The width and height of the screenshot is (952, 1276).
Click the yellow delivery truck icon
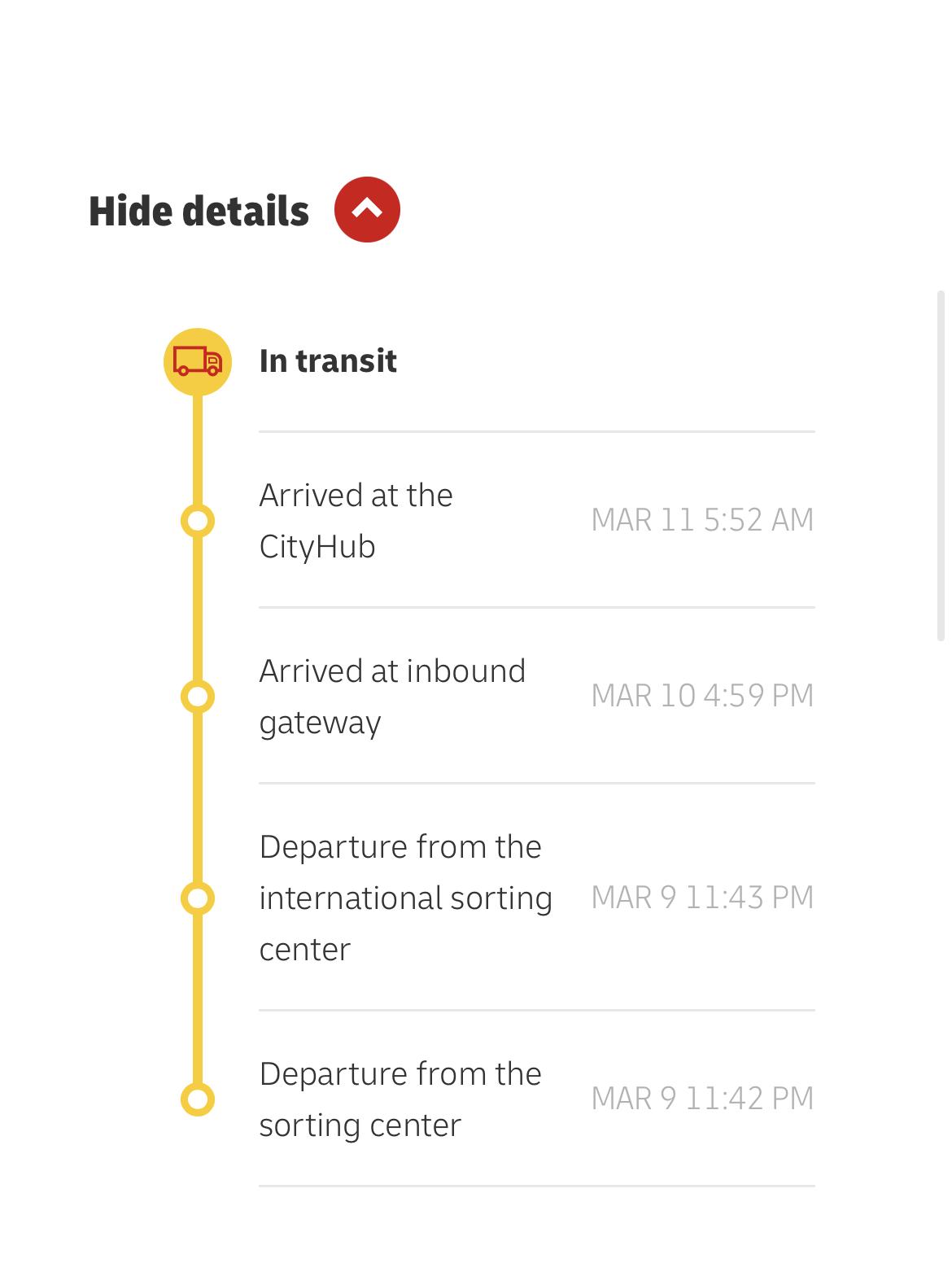tap(198, 361)
